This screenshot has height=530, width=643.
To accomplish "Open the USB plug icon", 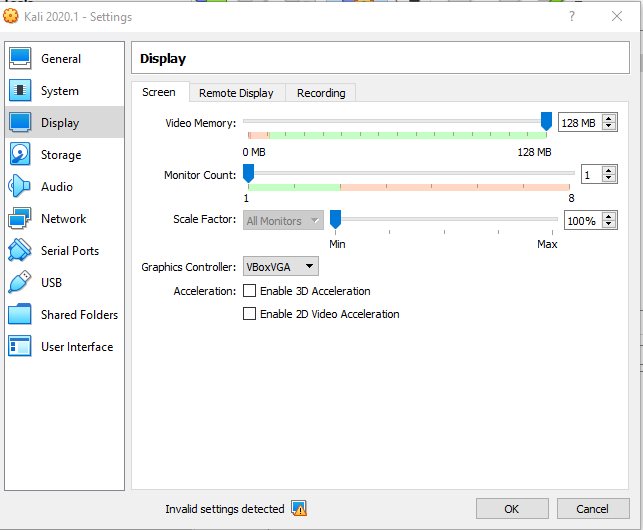I will coord(20,282).
